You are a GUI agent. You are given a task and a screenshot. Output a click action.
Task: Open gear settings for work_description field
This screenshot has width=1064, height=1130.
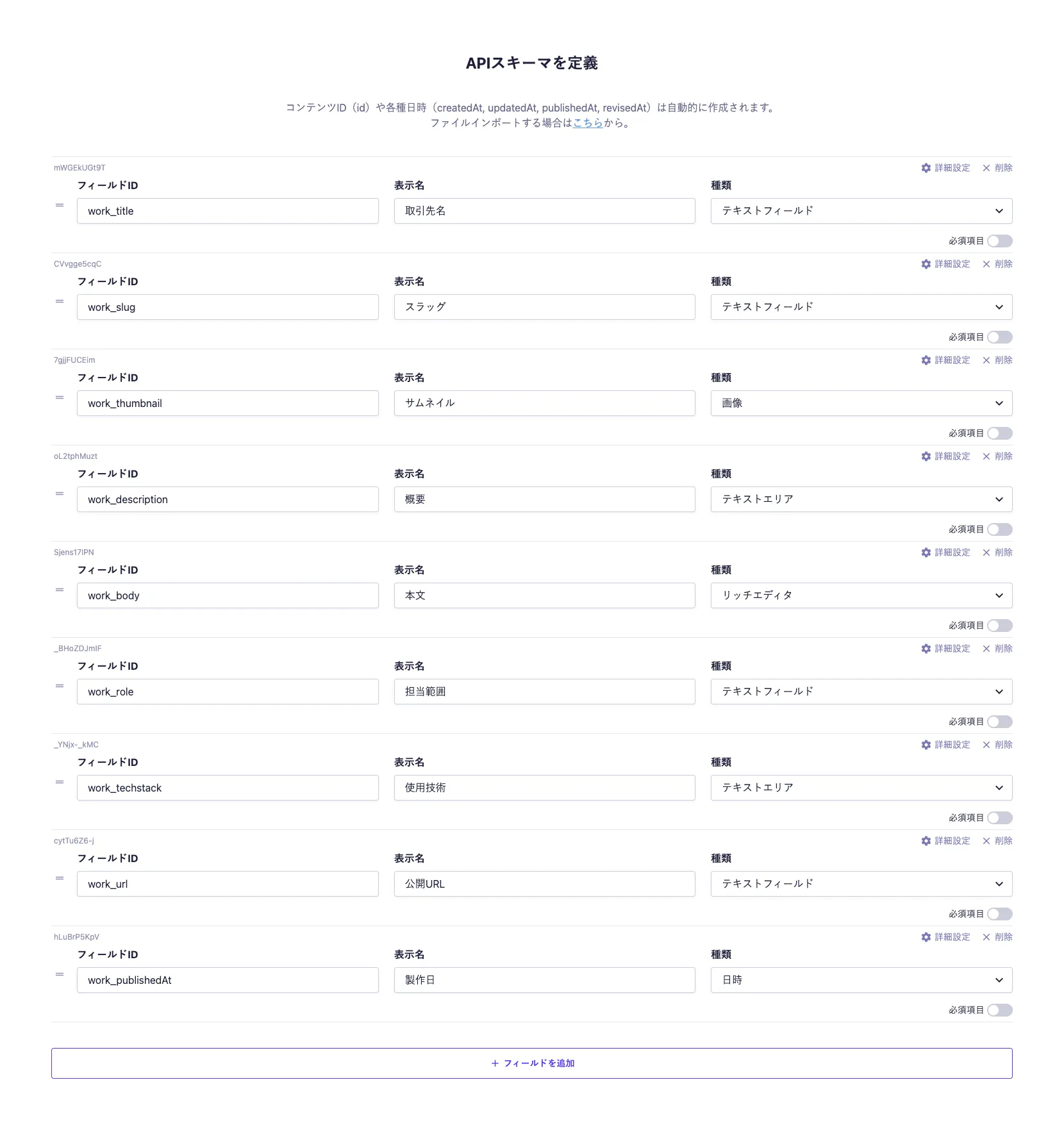[926, 456]
